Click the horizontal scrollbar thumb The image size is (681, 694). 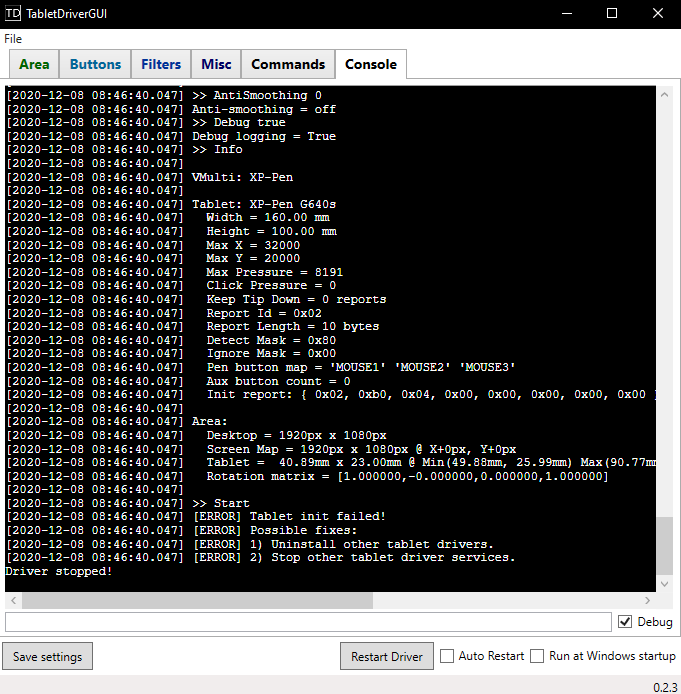(x=197, y=601)
